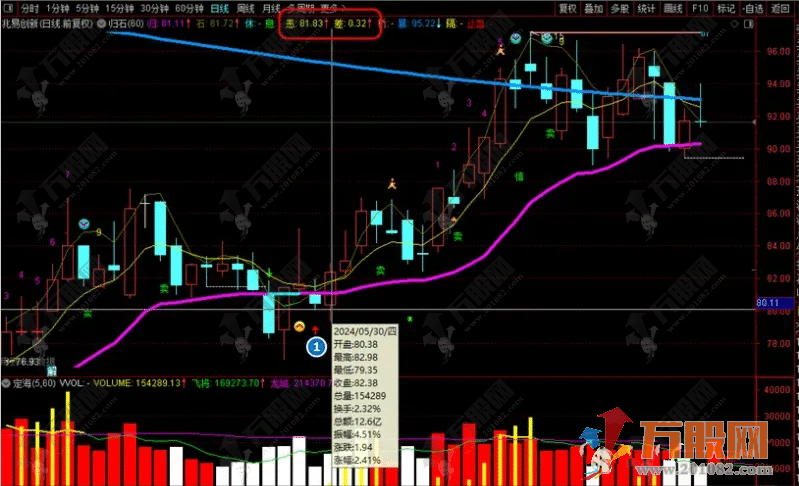Image resolution: width=799 pixels, height=486 pixels.
Task: Expand the 更多 periods menu
Action: [x=333, y=9]
